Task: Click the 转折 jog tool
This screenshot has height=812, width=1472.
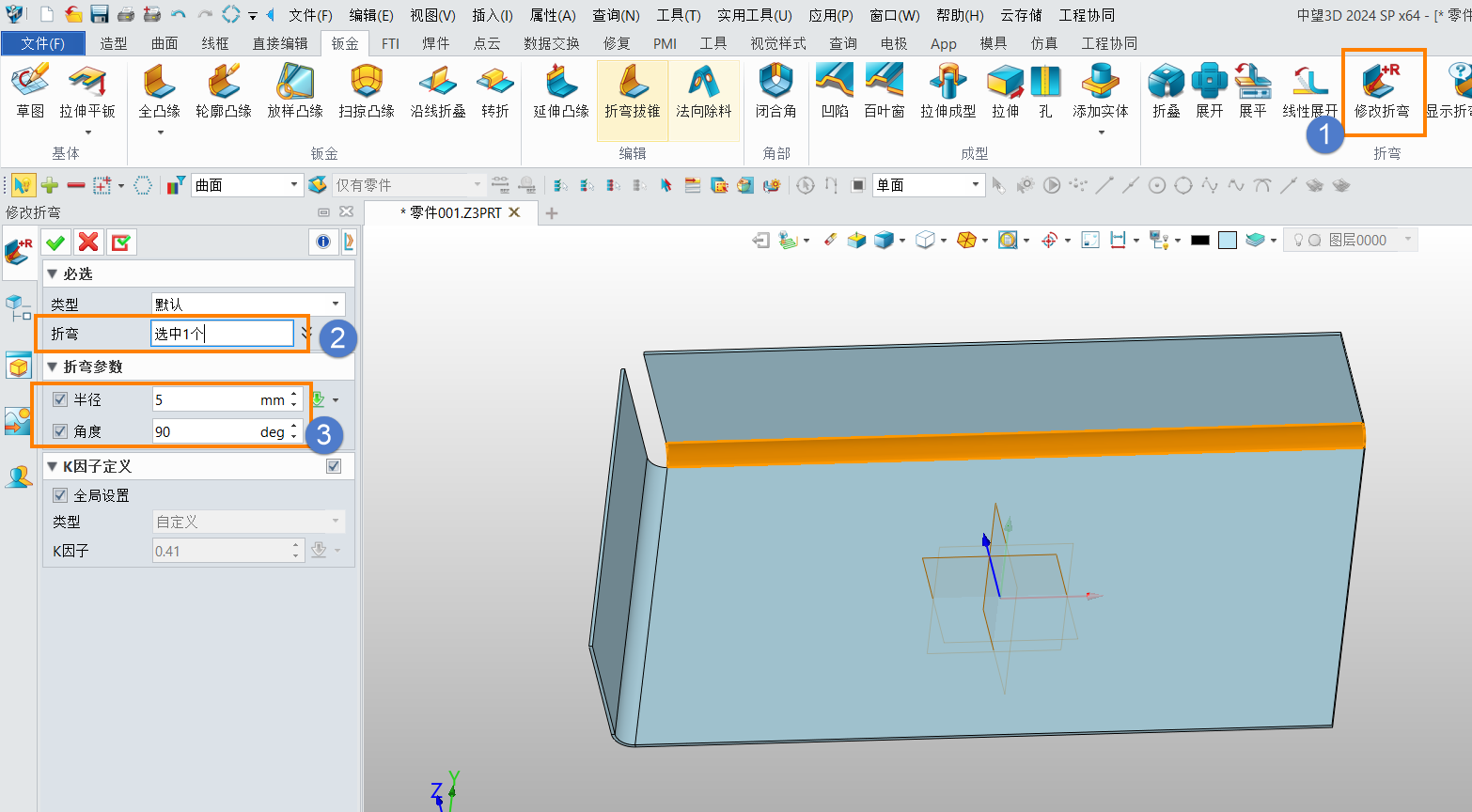Action: pyautogui.click(x=495, y=92)
